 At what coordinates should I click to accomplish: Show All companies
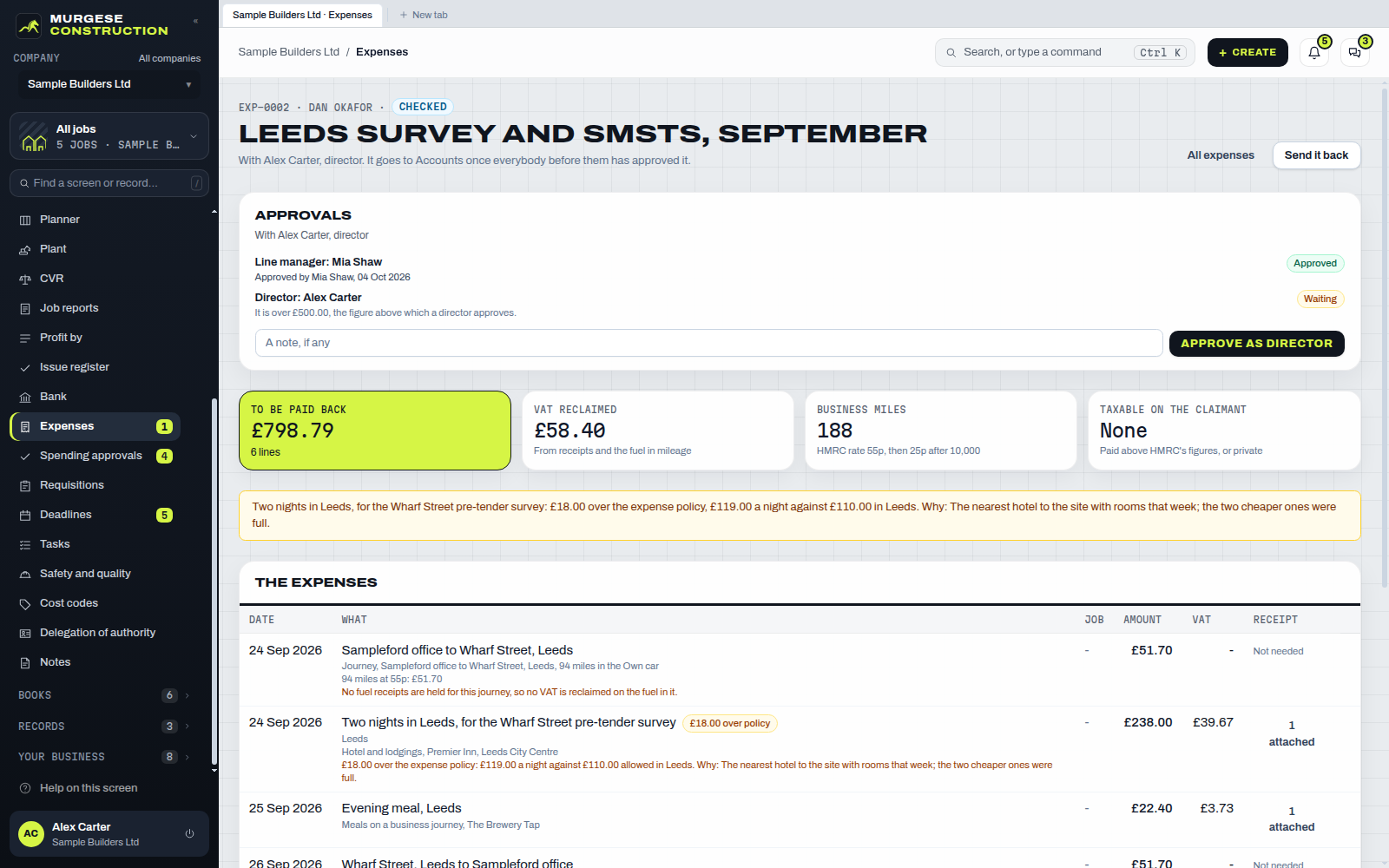pyautogui.click(x=169, y=58)
